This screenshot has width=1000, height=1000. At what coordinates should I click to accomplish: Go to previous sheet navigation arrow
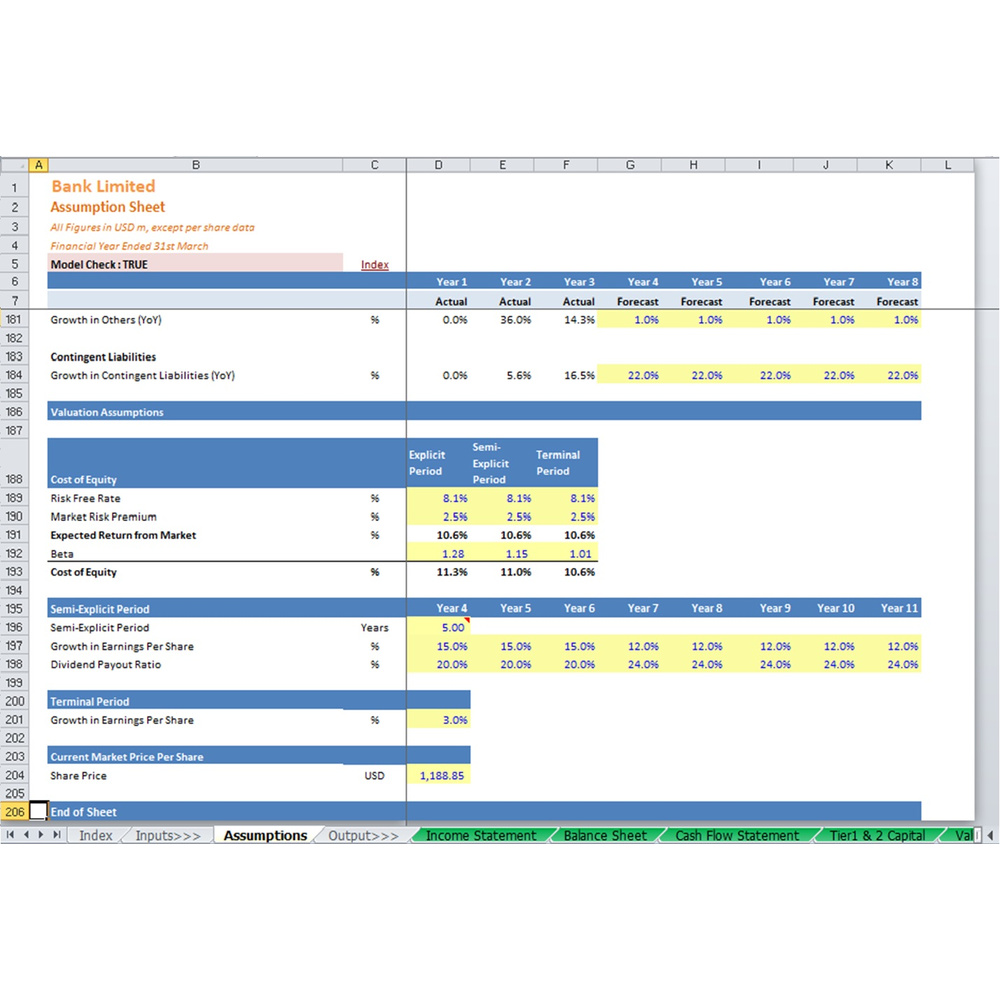pos(26,835)
